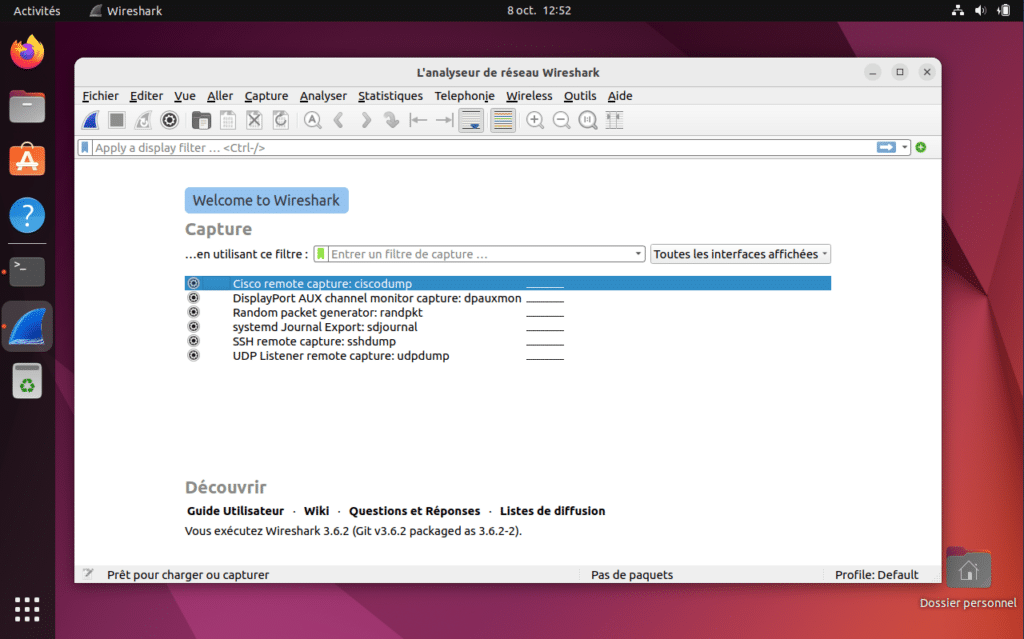Screen dimensions: 1024x639
Task: Open the Telephonie menu
Action: (x=464, y=96)
